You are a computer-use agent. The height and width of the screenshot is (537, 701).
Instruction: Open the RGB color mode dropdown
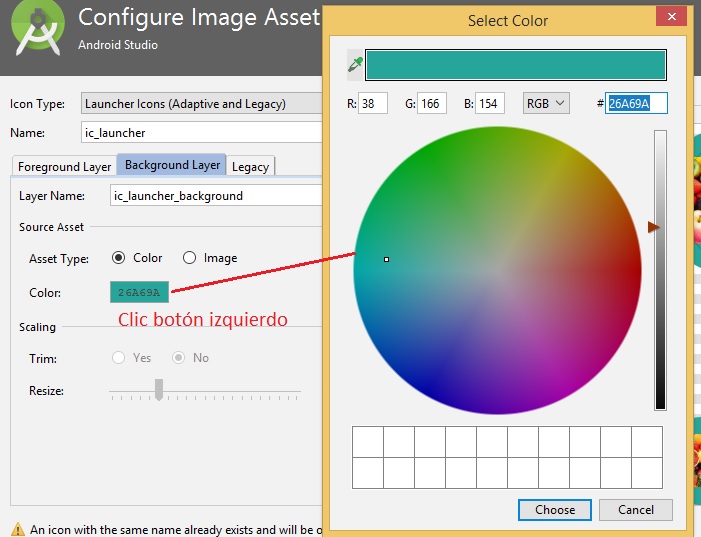(545, 103)
